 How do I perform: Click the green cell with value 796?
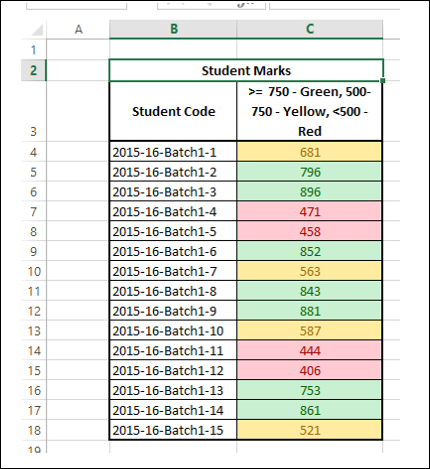(x=309, y=172)
